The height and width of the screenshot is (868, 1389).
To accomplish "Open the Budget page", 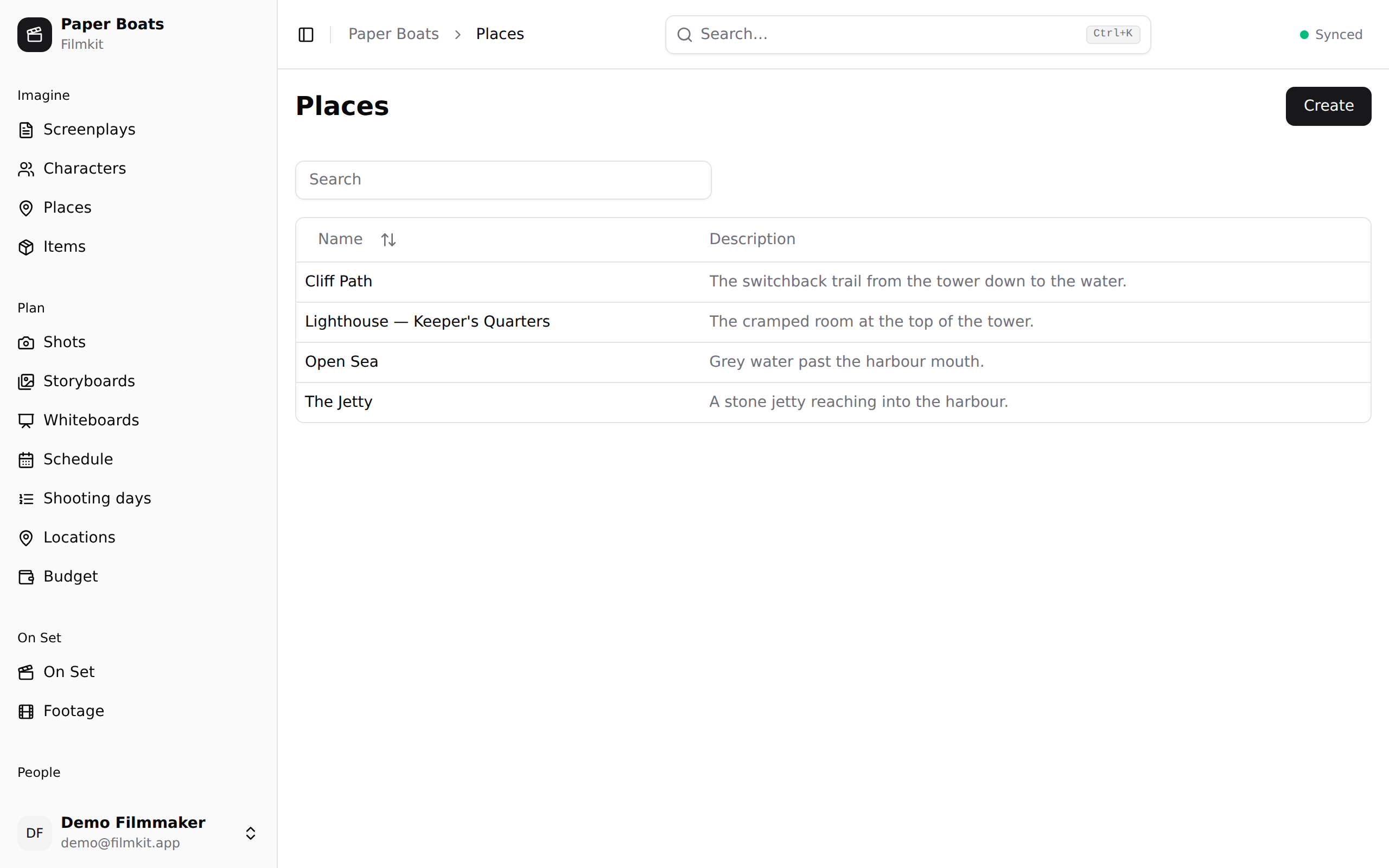I will tap(138, 577).
